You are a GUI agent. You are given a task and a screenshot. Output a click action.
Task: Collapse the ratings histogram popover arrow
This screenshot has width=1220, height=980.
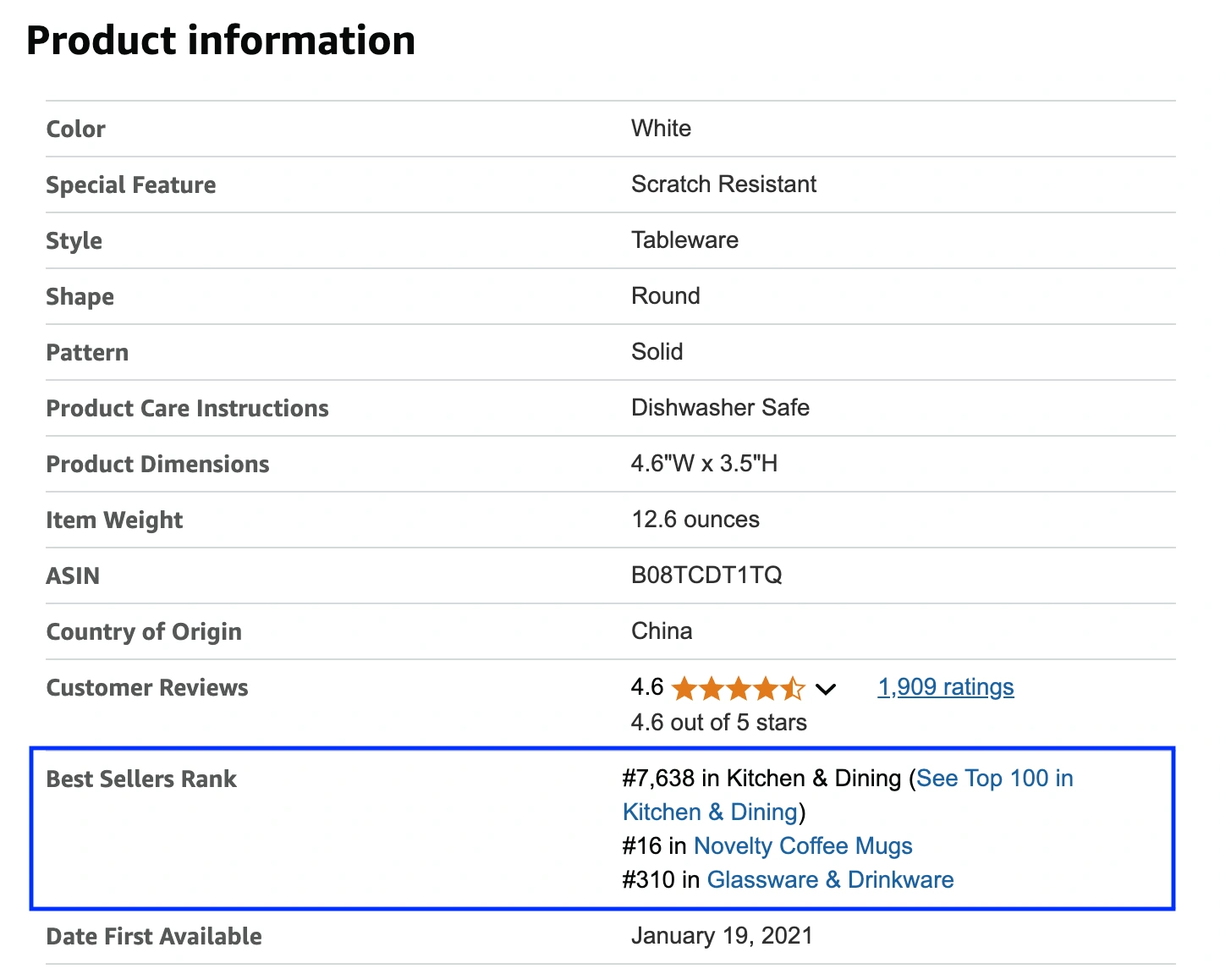point(827,689)
